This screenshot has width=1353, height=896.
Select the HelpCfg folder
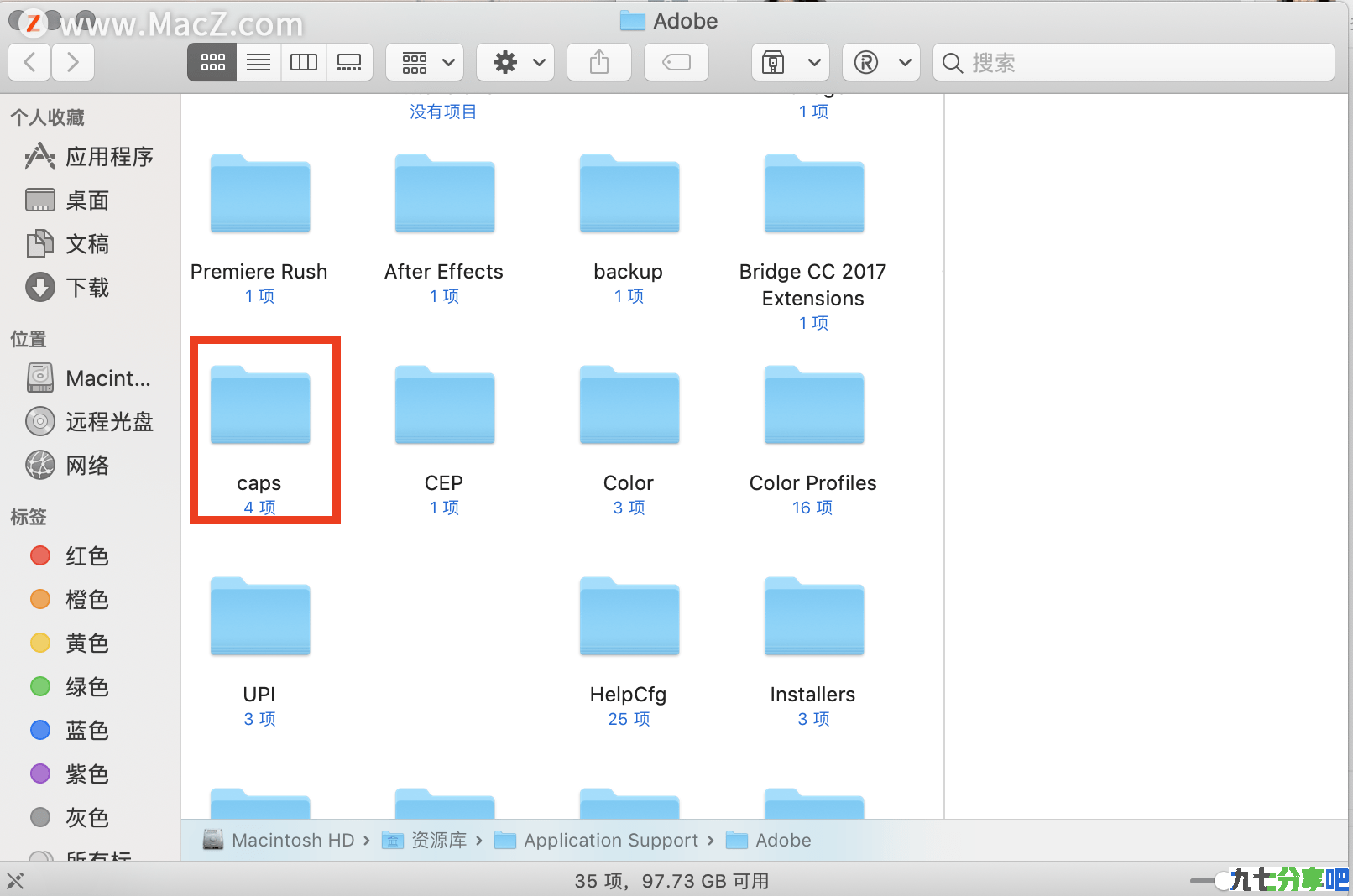tap(629, 617)
